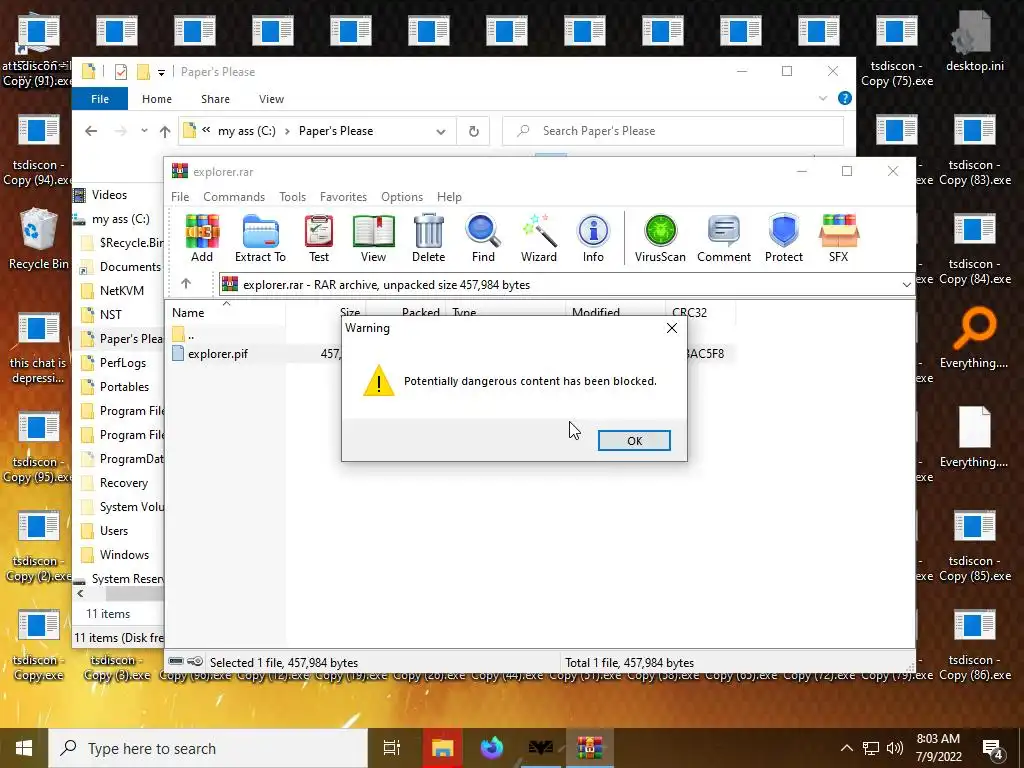Open the Quick Access Toolbar customize dropdown

[161, 72]
